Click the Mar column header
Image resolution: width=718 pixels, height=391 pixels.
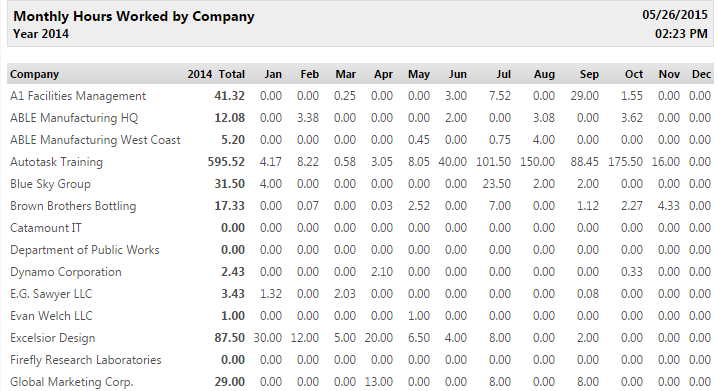345,74
